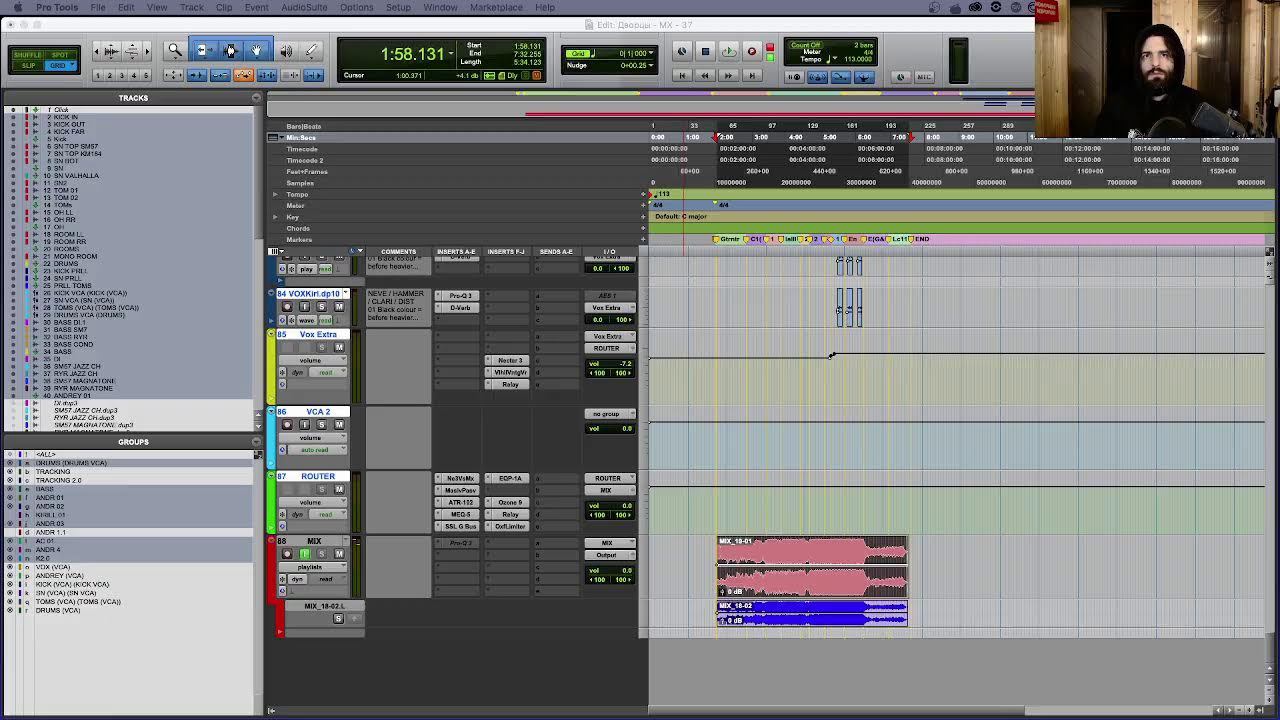The width and height of the screenshot is (1280, 720).
Task: Open Vox Extra track view selector (volume)
Action: [314, 360]
